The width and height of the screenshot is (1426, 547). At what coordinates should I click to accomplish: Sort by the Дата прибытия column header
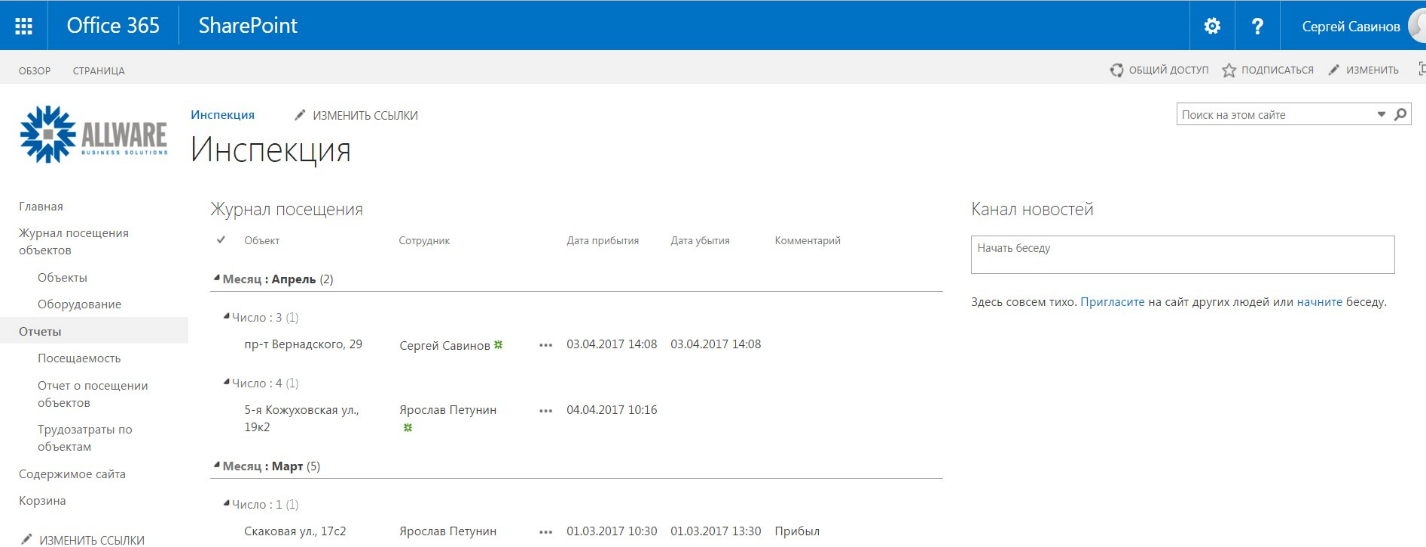click(x=603, y=240)
